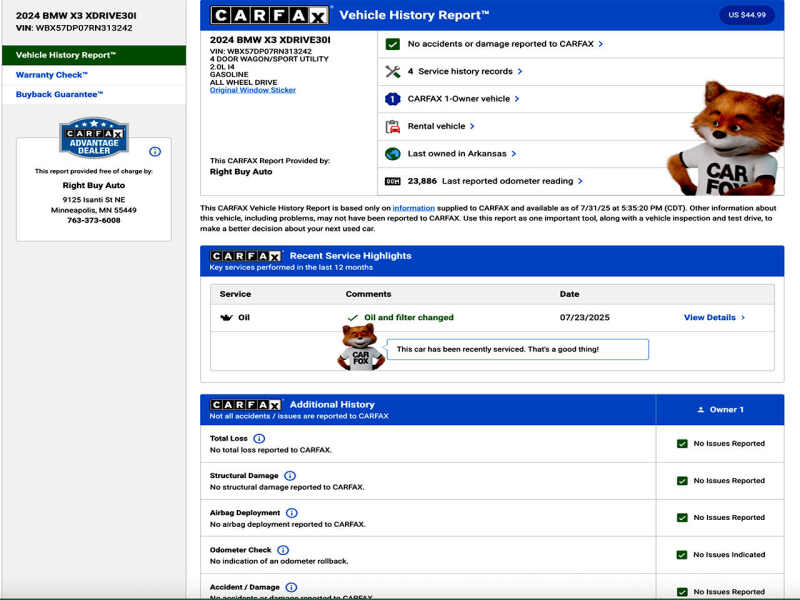Click the dealer phone number 763-373-6008
The image size is (800, 600).
point(94,220)
